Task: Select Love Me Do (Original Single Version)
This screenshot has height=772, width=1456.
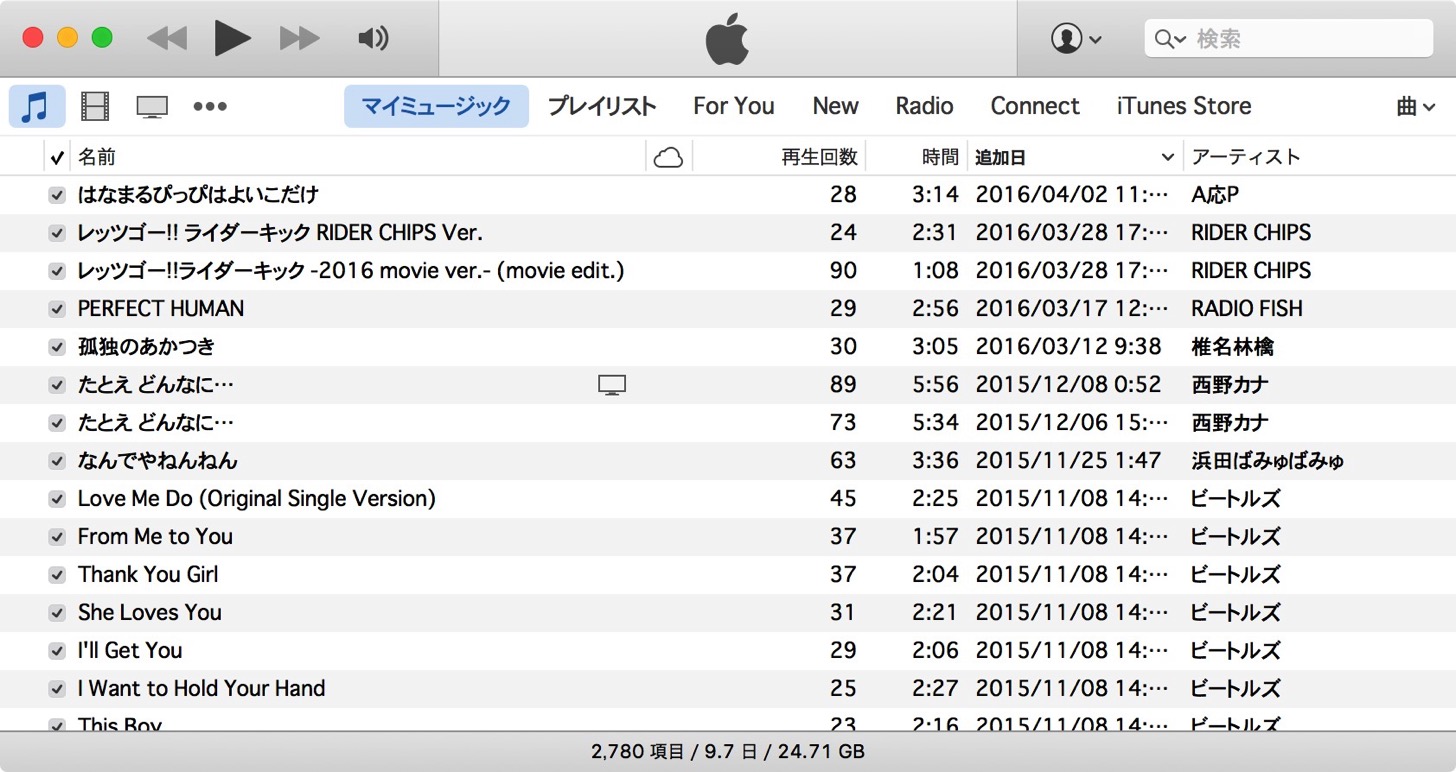Action: pos(257,498)
